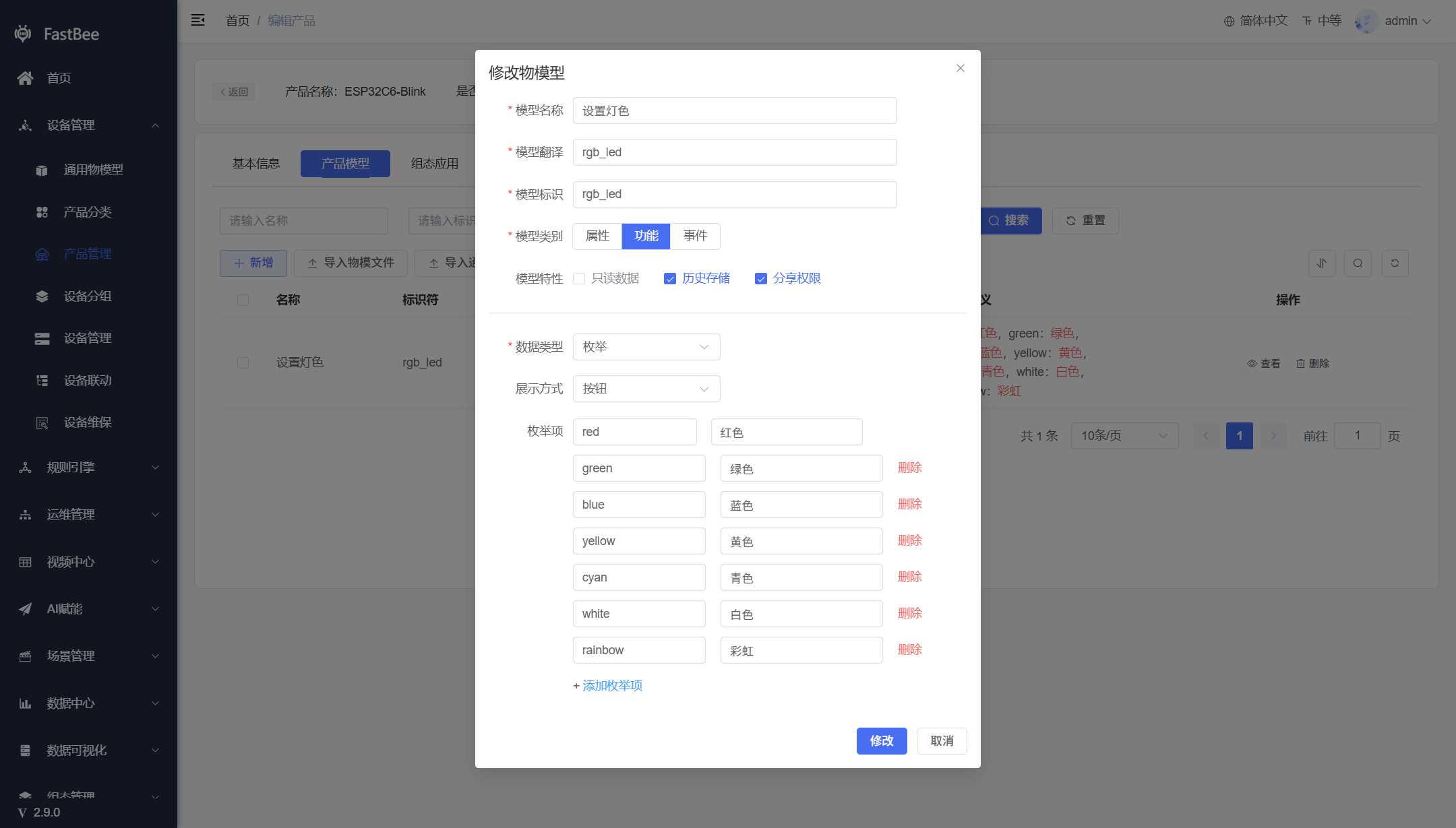Image resolution: width=1456 pixels, height=828 pixels.
Task: Click the FastBee logo icon
Action: coord(23,34)
